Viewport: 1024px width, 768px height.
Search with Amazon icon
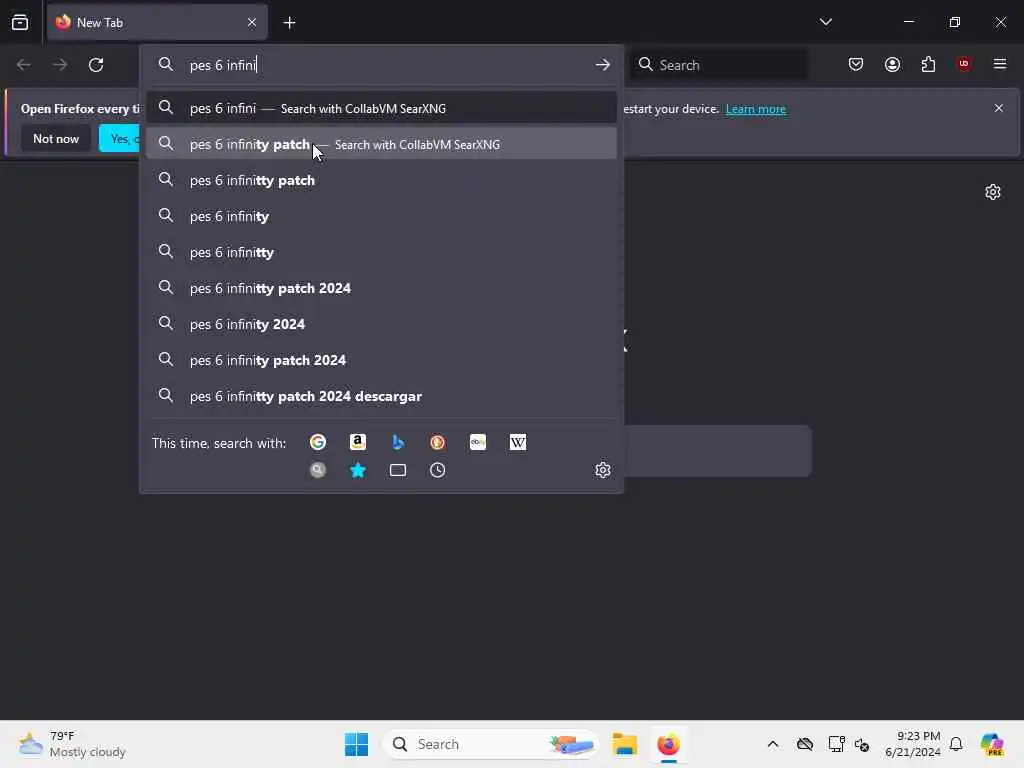point(358,442)
